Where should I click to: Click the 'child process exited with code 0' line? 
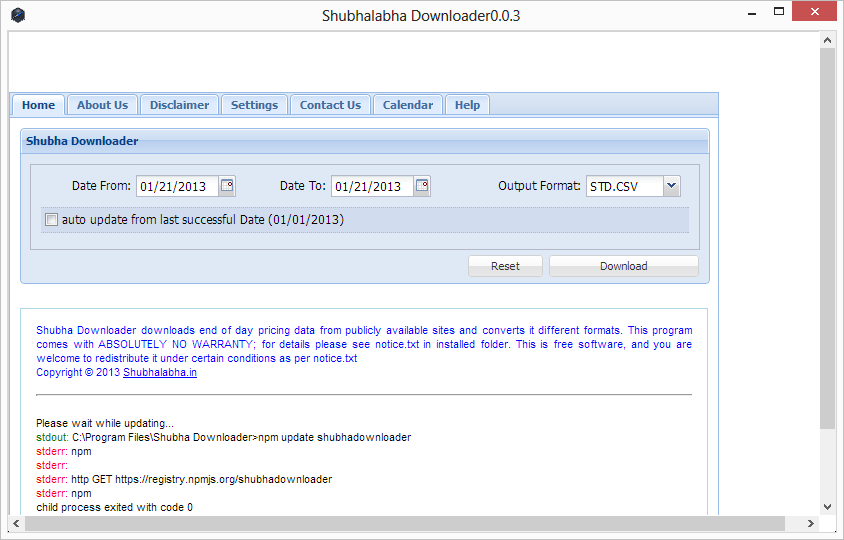tap(114, 507)
